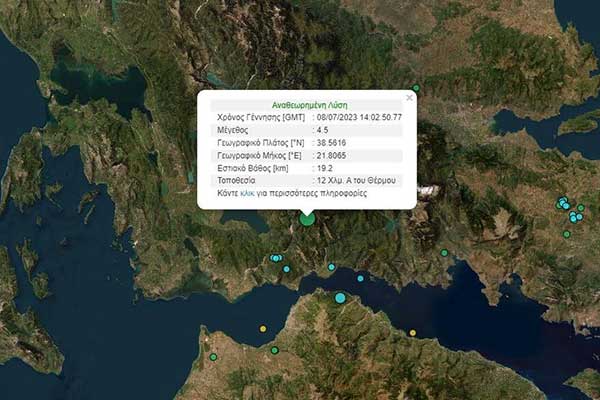Select the cyan marker cluster southwest of the epicenter
The width and height of the screenshot is (600, 400).
point(276,258)
